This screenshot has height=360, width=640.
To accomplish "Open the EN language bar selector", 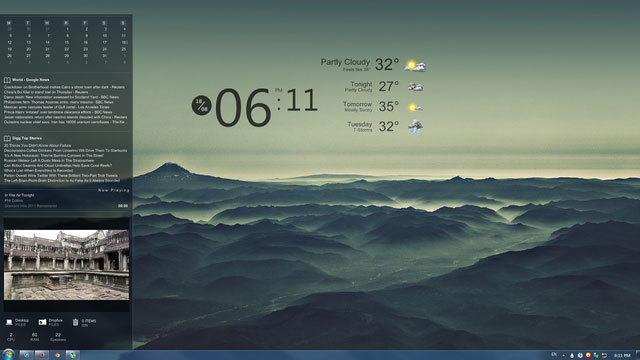I will click(x=554, y=355).
